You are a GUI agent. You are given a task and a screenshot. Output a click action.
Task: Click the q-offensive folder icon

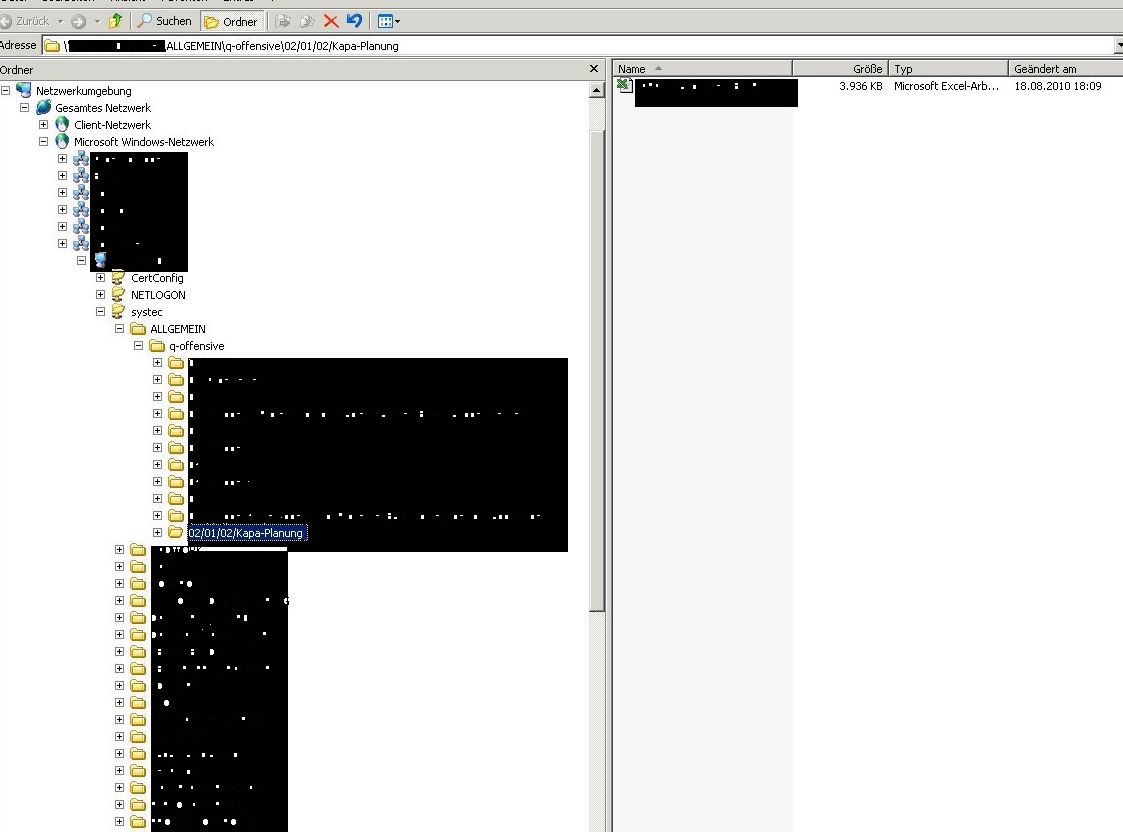pyautogui.click(x=157, y=346)
